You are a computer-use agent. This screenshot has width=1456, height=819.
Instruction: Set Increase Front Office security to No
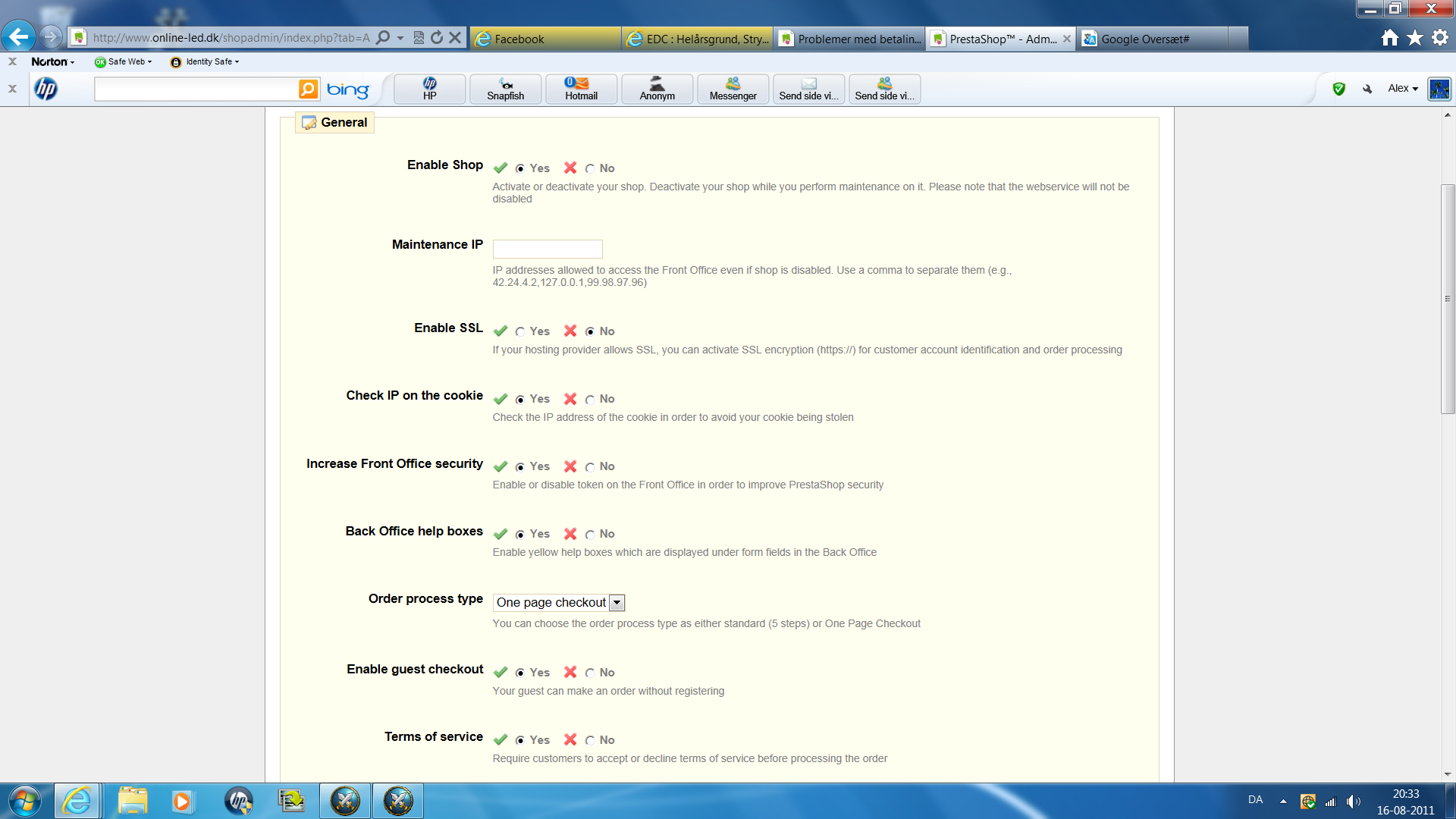(x=590, y=467)
